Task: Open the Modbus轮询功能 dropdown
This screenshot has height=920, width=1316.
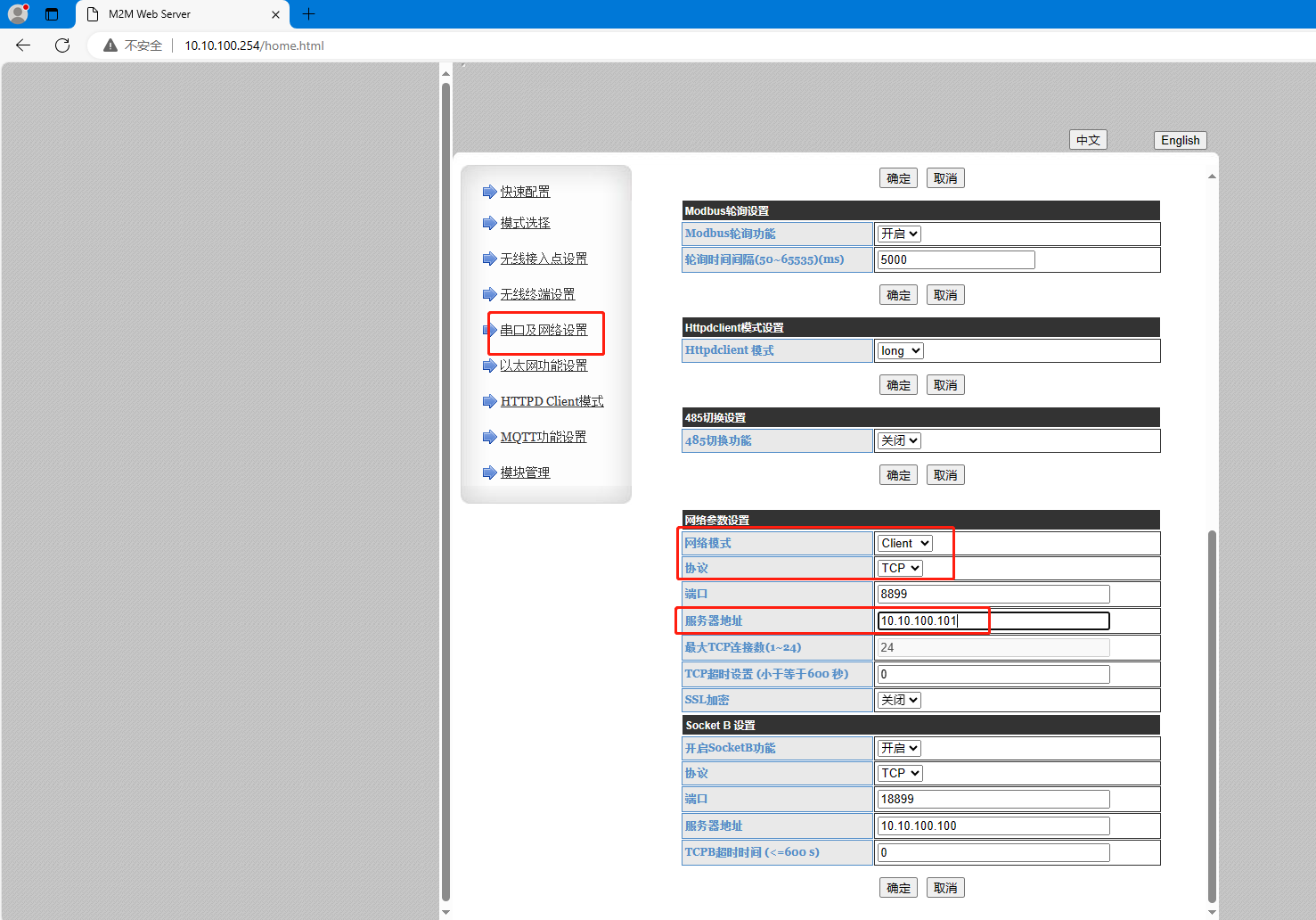Action: tap(899, 234)
